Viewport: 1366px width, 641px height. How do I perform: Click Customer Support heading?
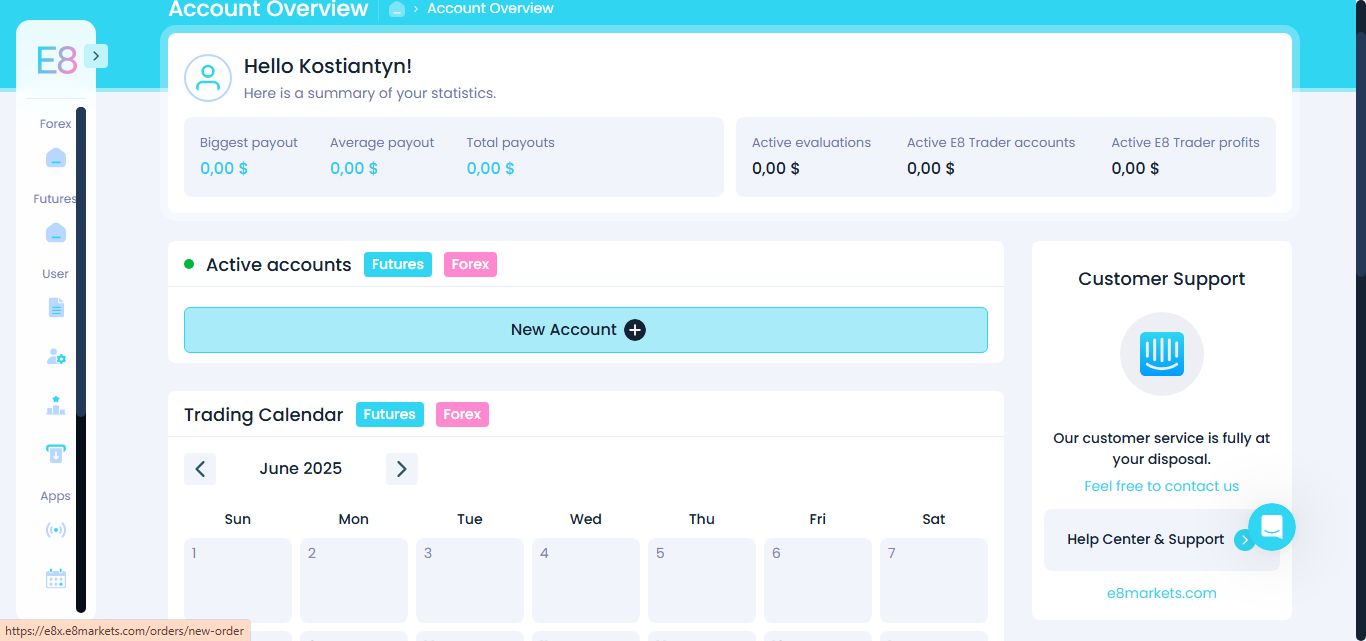coord(1162,279)
